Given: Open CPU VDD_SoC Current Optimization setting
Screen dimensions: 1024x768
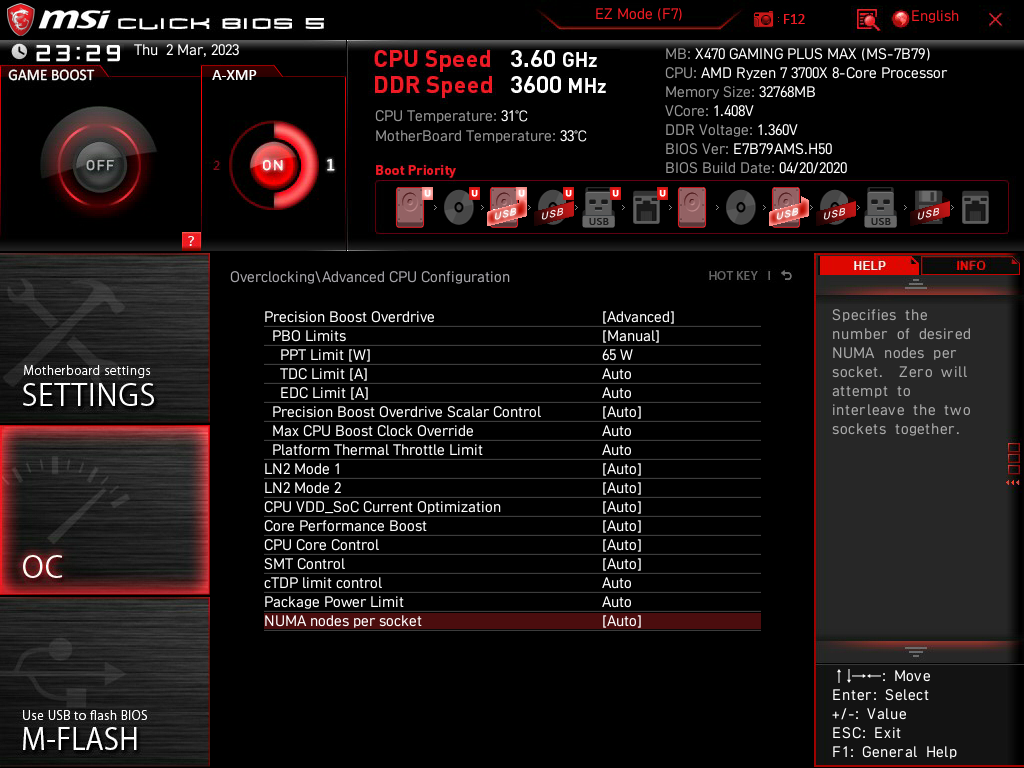Looking at the screenshot, I should click(512, 507).
